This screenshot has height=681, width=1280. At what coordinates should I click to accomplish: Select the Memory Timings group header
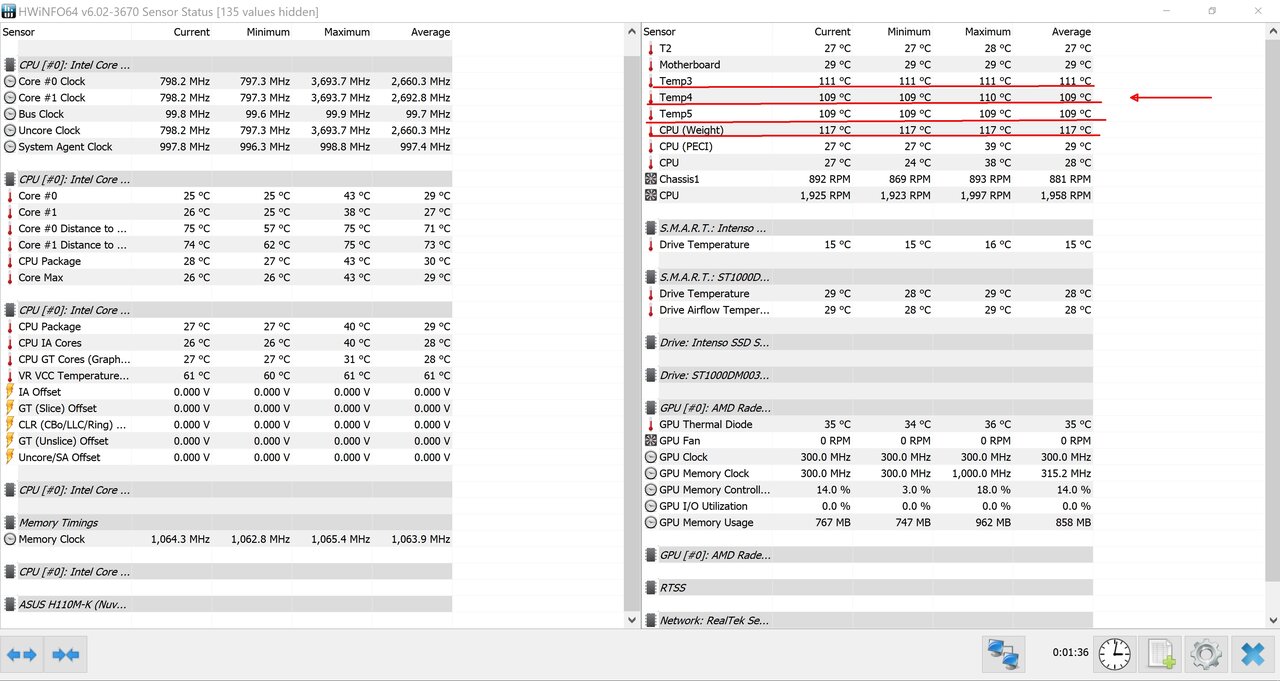pos(226,523)
